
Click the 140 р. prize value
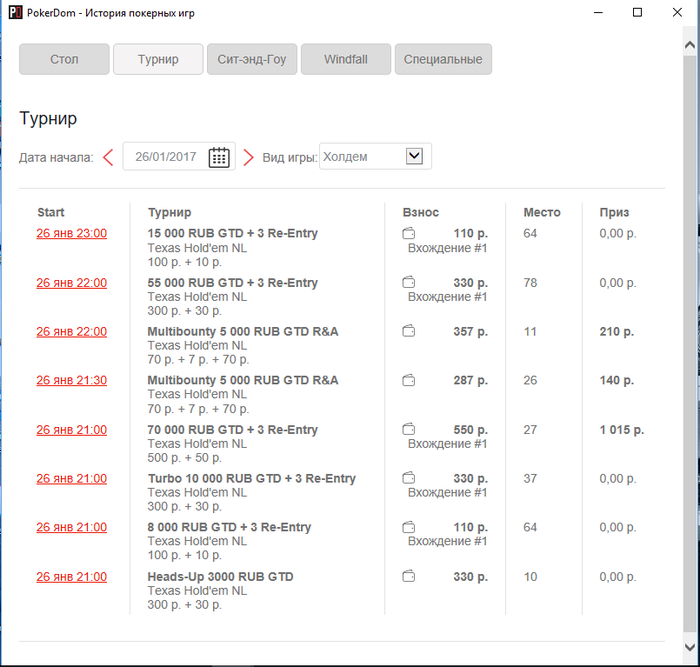(617, 380)
